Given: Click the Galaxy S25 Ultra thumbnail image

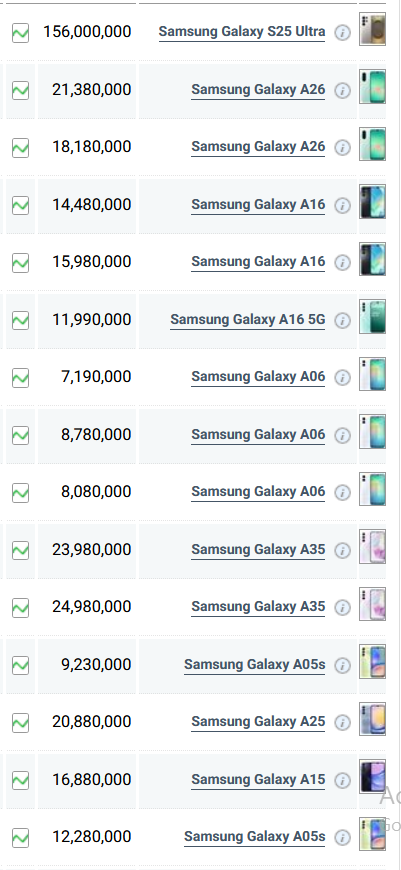Looking at the screenshot, I should pyautogui.click(x=372, y=29).
